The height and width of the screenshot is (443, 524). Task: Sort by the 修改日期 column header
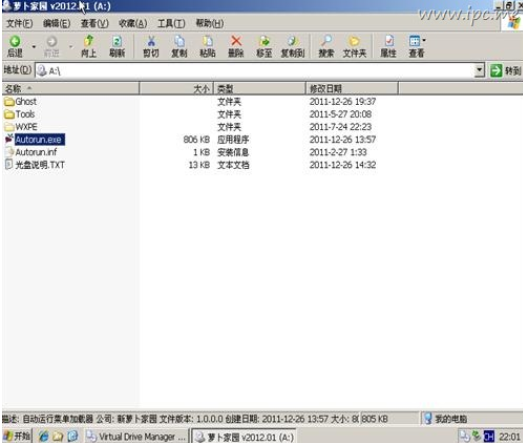(352, 89)
